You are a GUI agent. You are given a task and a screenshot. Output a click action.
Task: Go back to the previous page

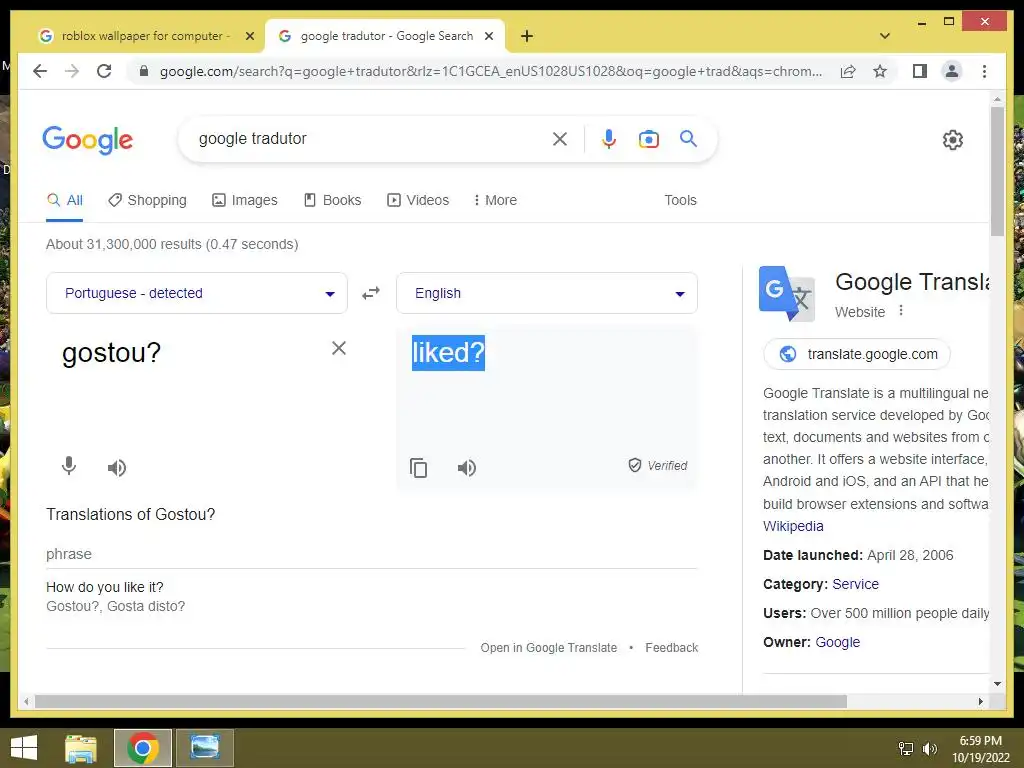tap(40, 71)
